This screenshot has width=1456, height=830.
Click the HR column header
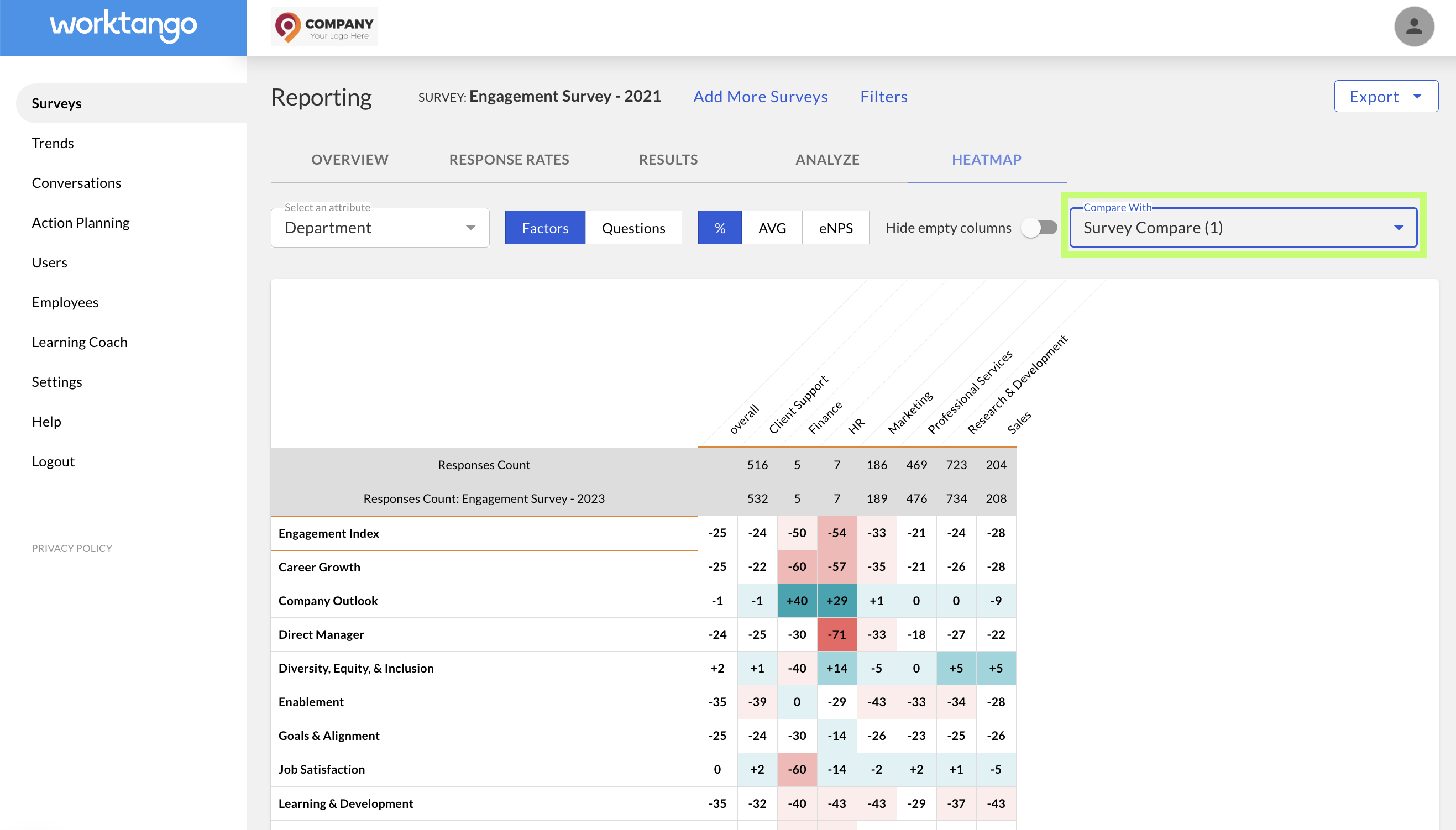tap(856, 426)
